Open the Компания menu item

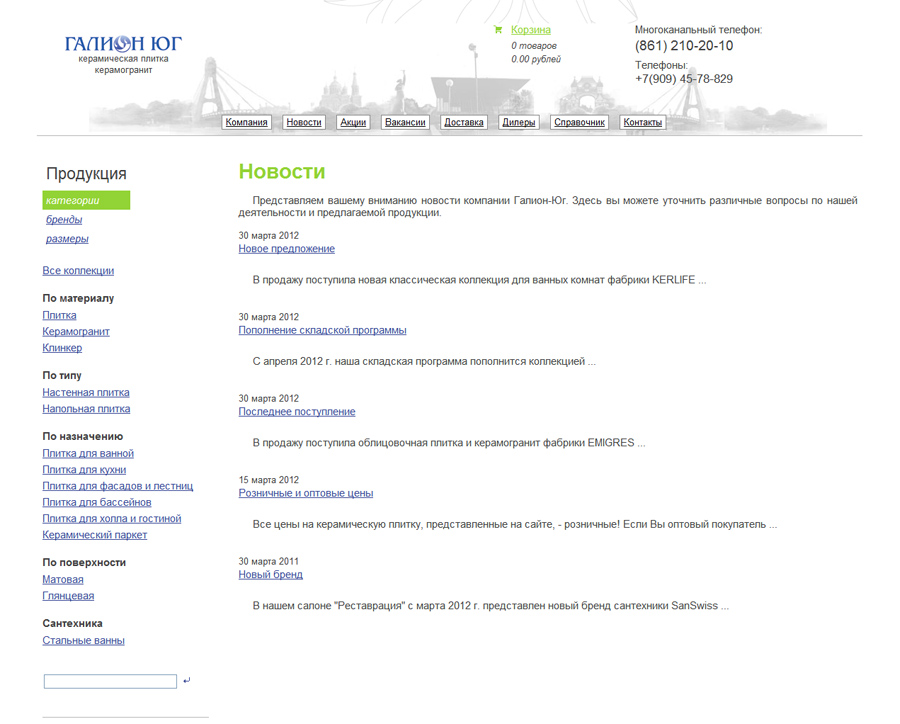click(247, 122)
